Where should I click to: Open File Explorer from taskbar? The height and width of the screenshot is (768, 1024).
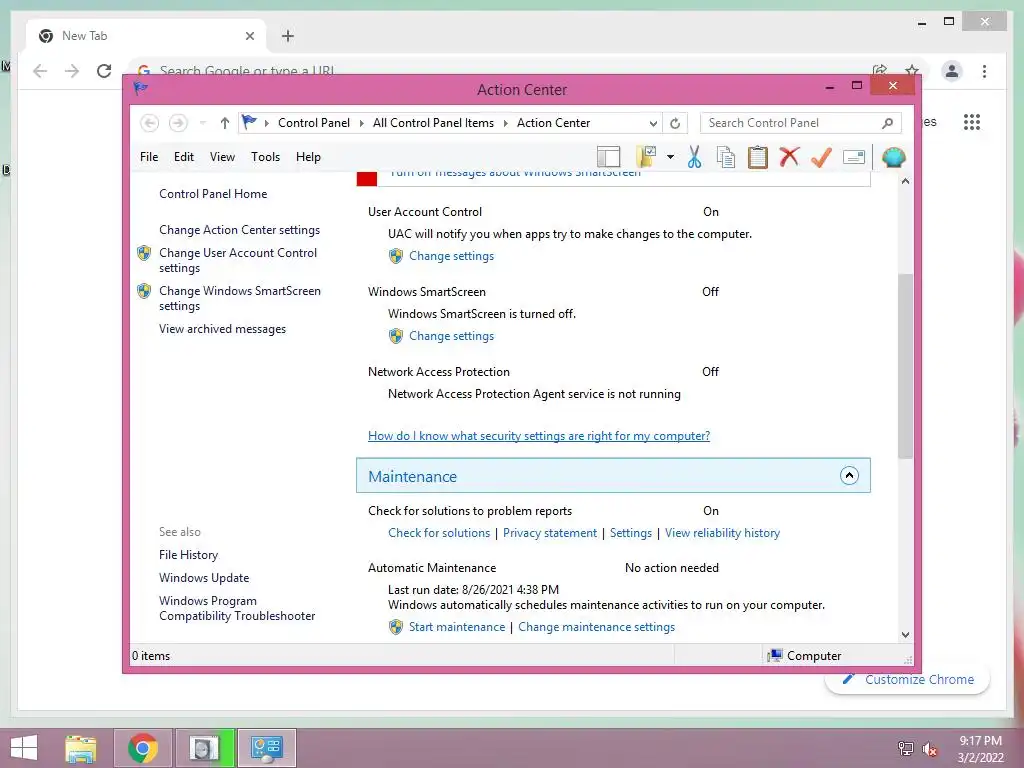tap(81, 748)
